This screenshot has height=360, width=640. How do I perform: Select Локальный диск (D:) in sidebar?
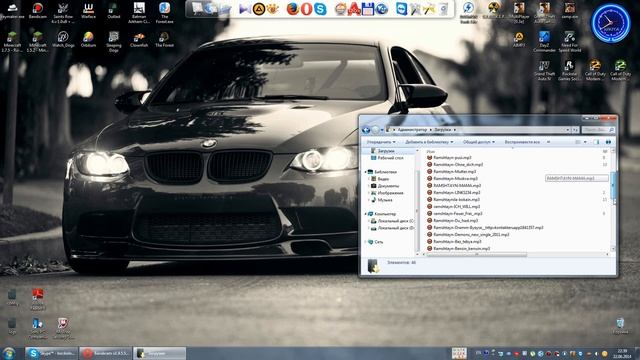tap(392, 228)
